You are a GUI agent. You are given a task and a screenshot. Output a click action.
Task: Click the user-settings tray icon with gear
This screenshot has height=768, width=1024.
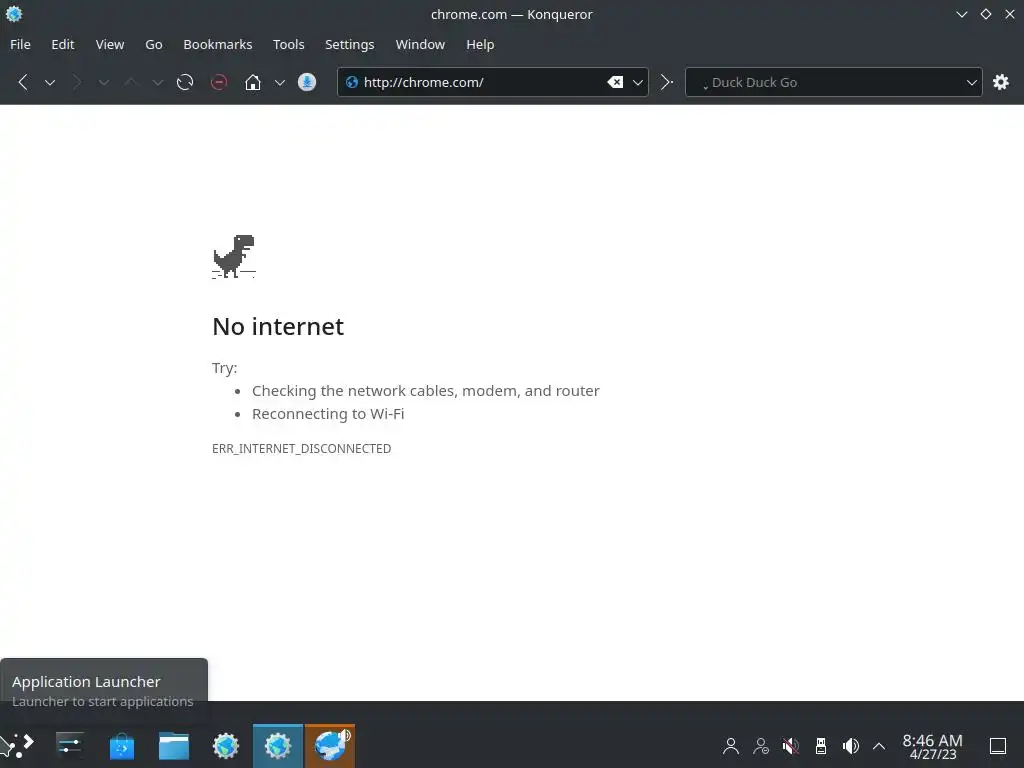pos(761,746)
